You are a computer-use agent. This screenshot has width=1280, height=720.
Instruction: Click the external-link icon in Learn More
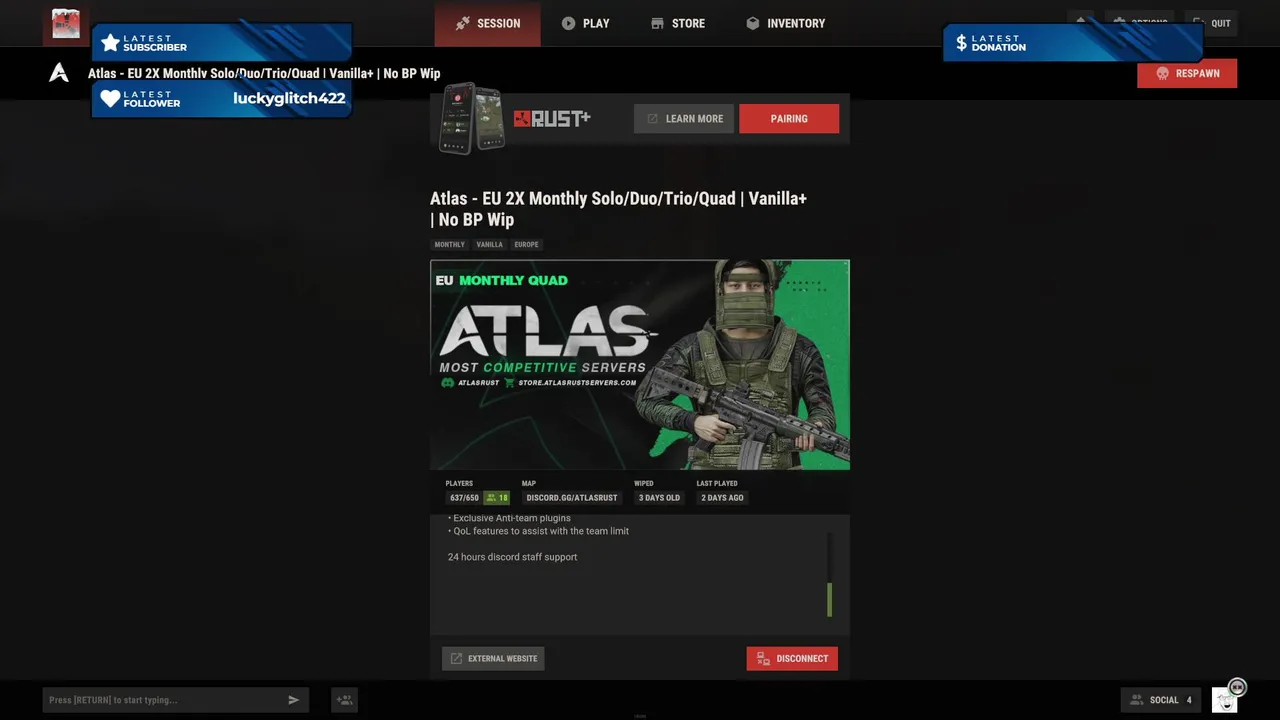click(652, 119)
